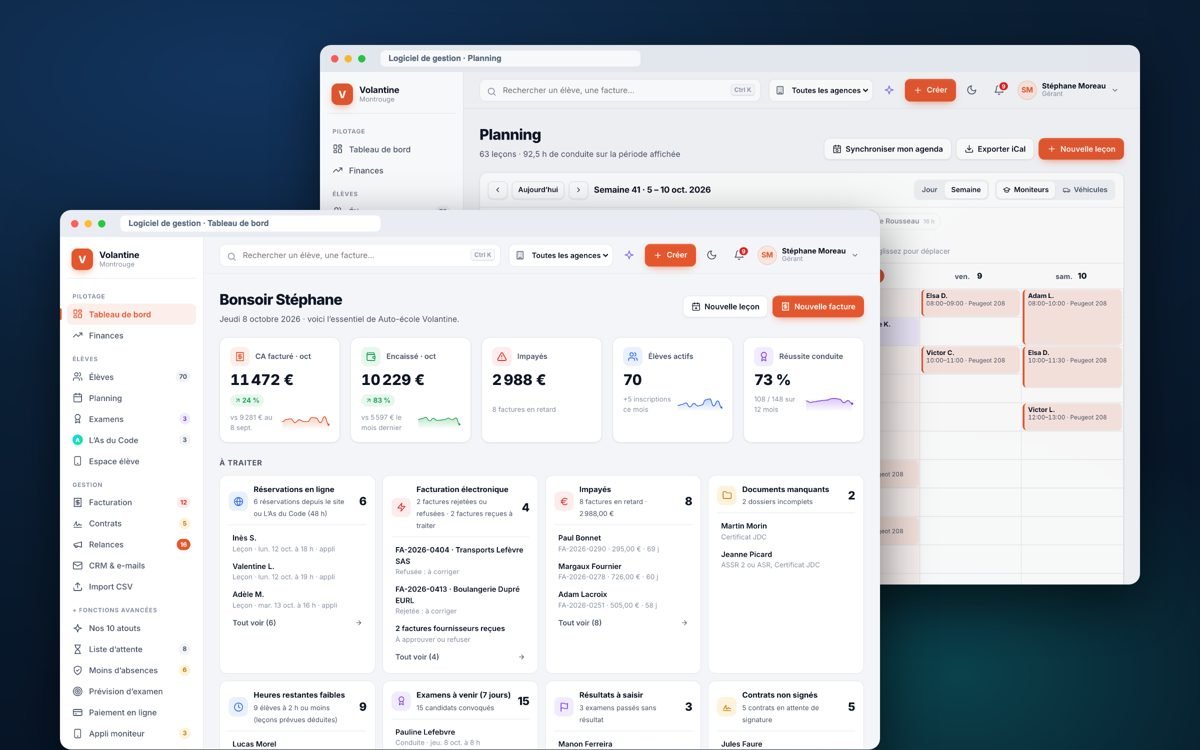Select Martin Morin missing document row

(x=786, y=531)
